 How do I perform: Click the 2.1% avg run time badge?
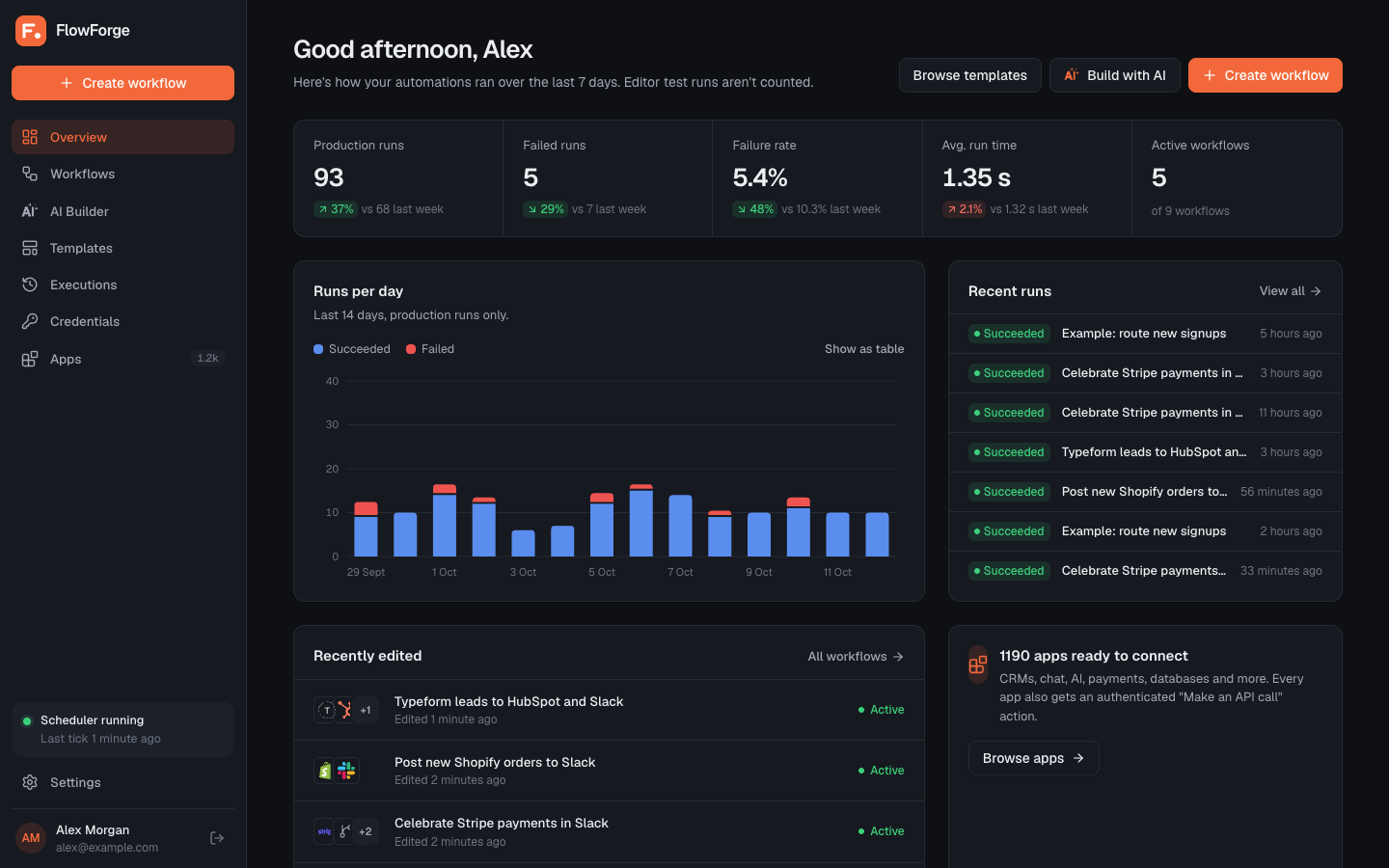[x=964, y=209]
